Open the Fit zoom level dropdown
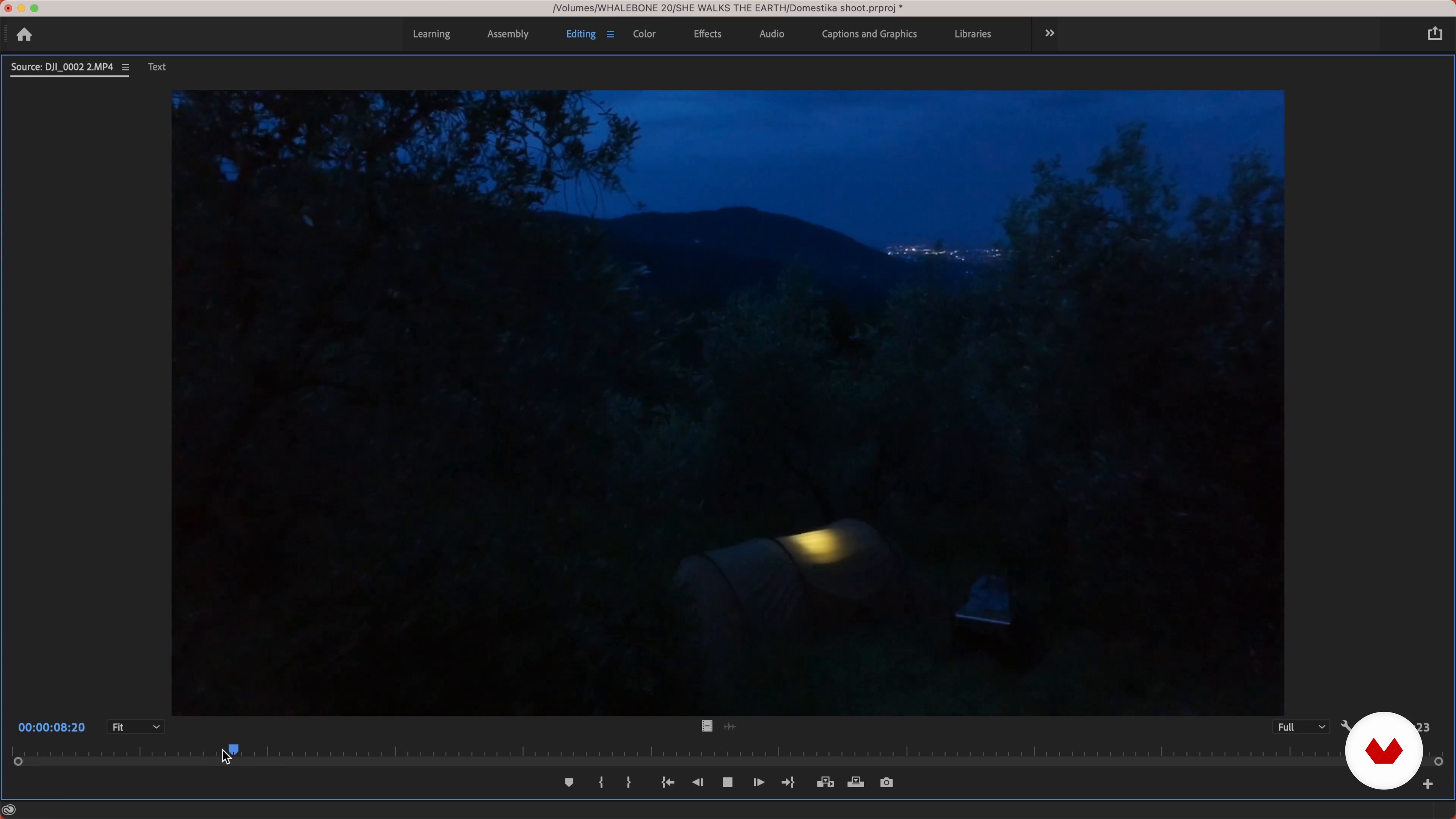 [136, 728]
